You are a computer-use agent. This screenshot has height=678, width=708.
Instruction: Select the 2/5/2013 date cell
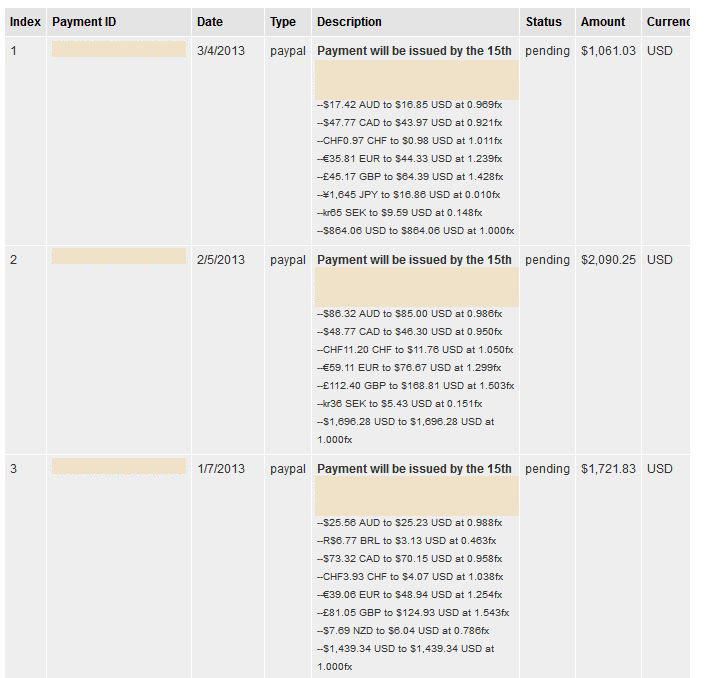[220, 260]
